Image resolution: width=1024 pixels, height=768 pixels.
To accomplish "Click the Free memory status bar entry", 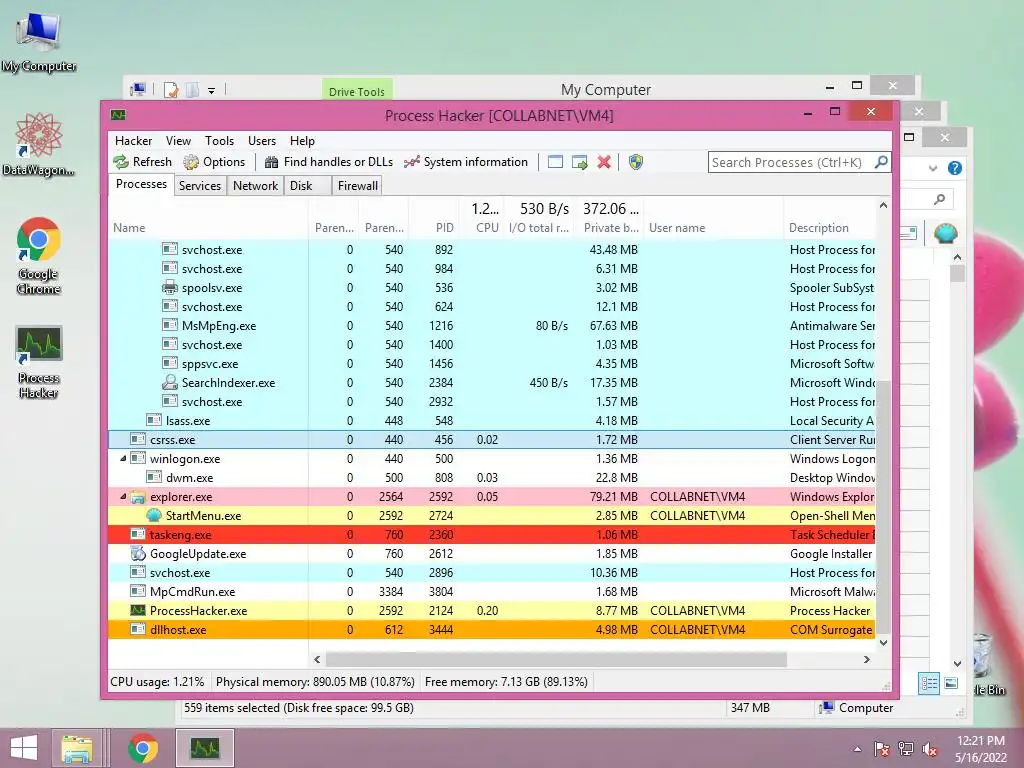I will (506, 682).
